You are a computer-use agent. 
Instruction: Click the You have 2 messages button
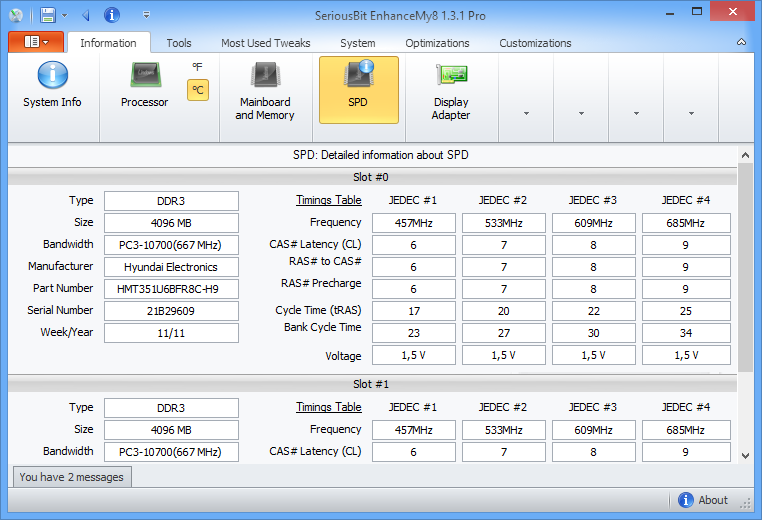(72, 477)
